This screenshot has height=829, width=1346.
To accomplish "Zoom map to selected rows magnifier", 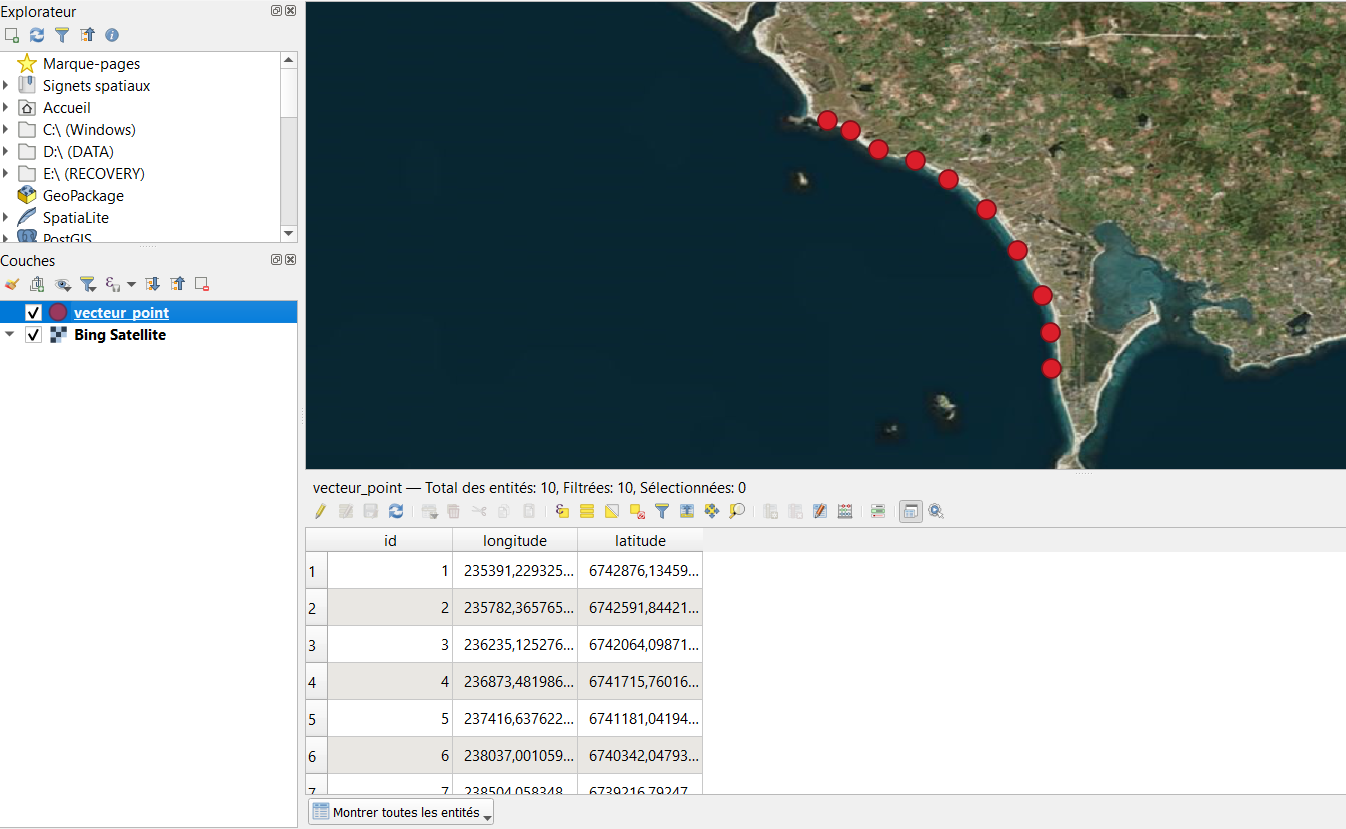I will click(737, 511).
